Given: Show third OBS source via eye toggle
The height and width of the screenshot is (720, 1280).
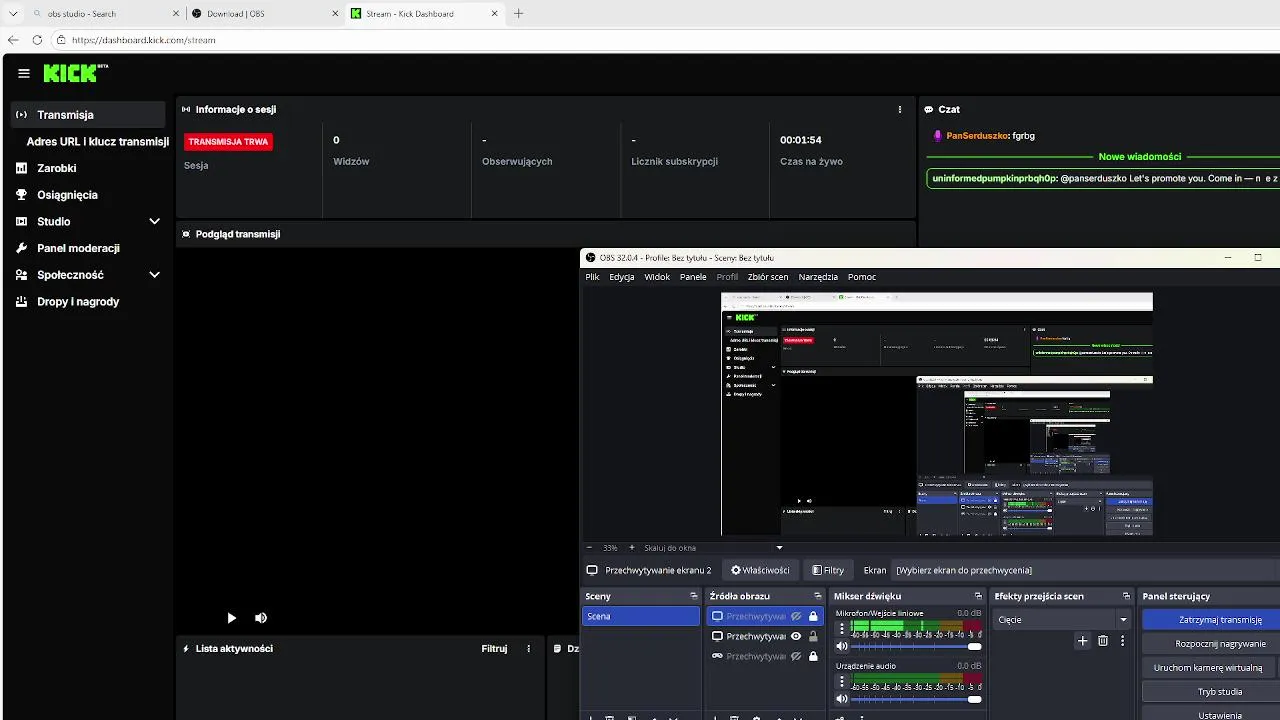Looking at the screenshot, I should tap(796, 657).
